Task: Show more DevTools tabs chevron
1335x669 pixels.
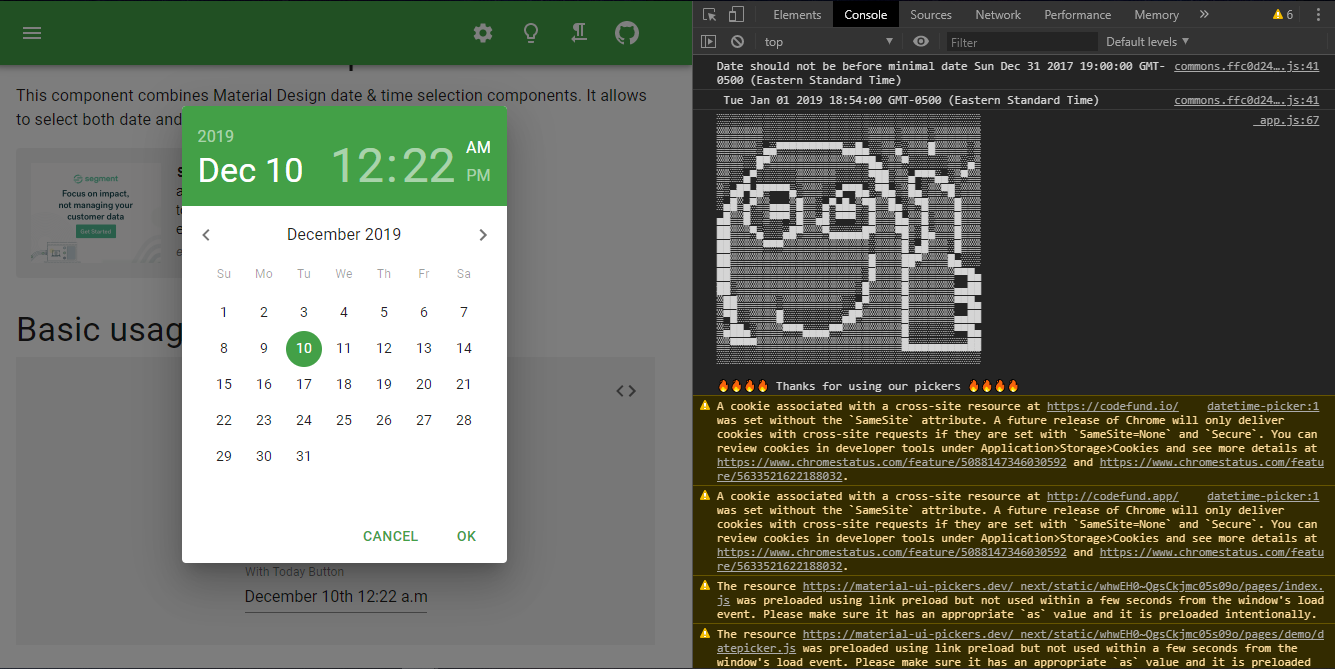Action: pos(1204,14)
